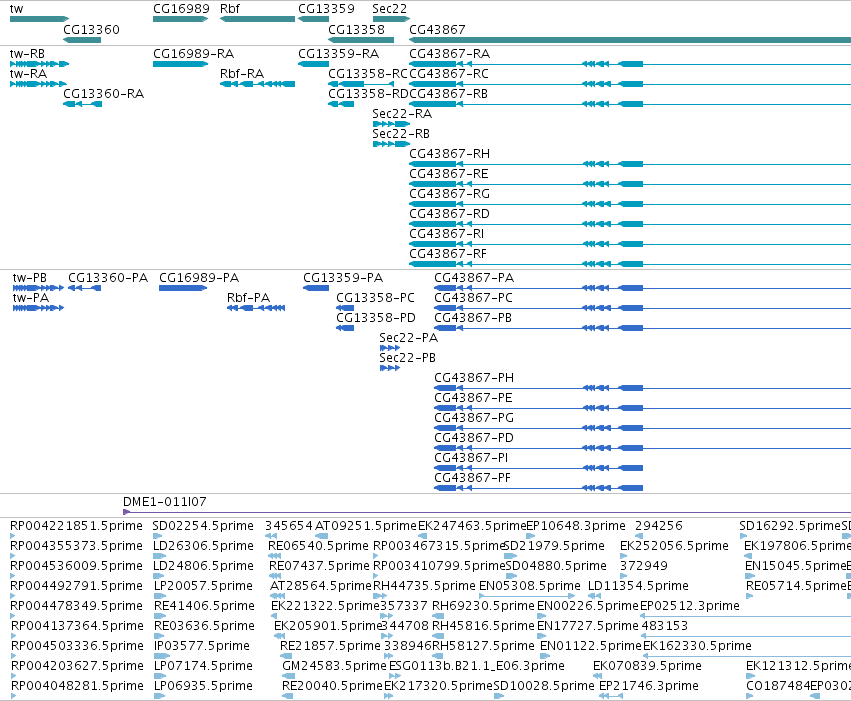The image size is (851, 701).
Task: Click protein tw-PB
Action: click(x=29, y=278)
